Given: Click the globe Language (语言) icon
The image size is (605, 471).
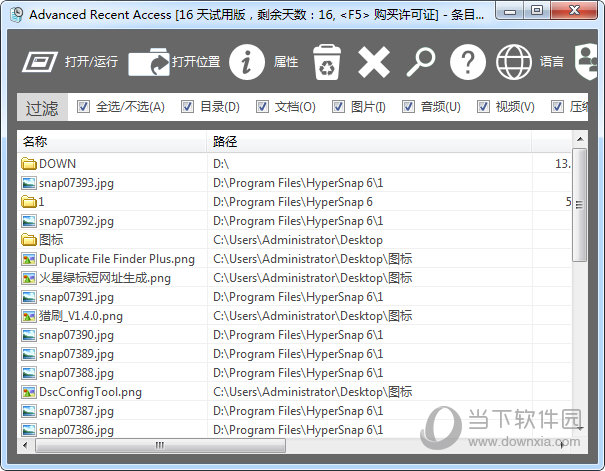Looking at the screenshot, I should (514, 62).
